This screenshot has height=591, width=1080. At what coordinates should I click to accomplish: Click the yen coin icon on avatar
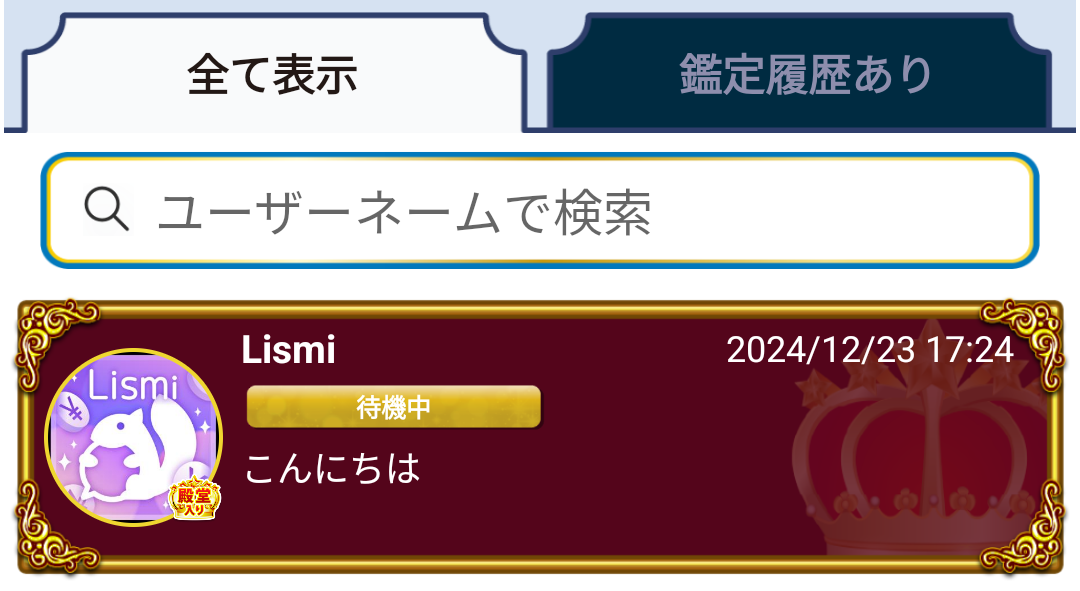click(x=70, y=413)
